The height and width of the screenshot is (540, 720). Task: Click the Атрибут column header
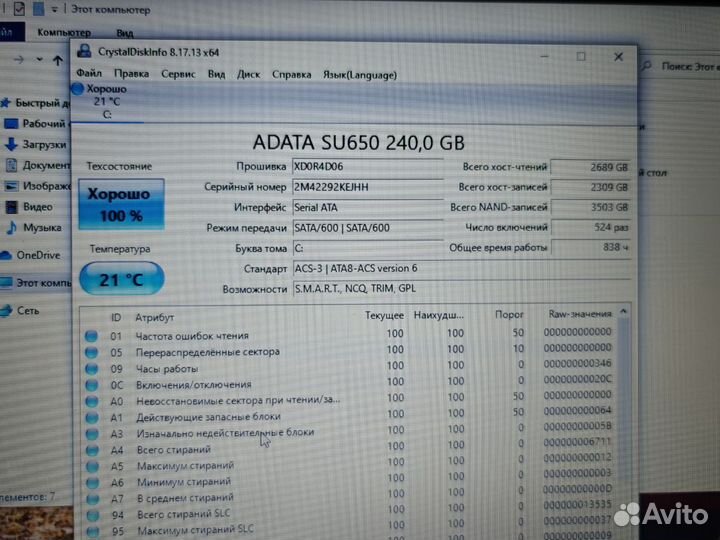click(x=154, y=317)
